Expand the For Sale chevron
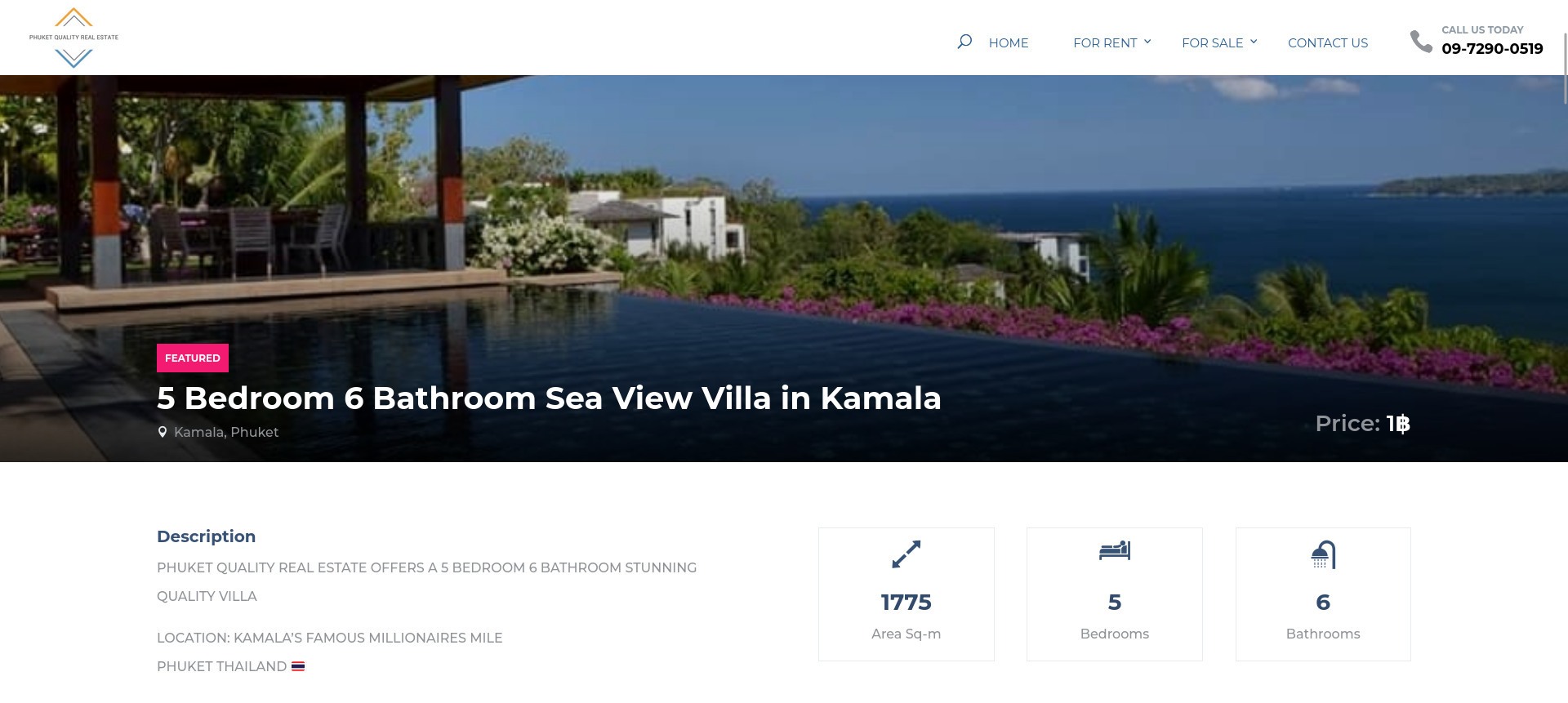Screen dimensions: 1568x703 click(1254, 41)
